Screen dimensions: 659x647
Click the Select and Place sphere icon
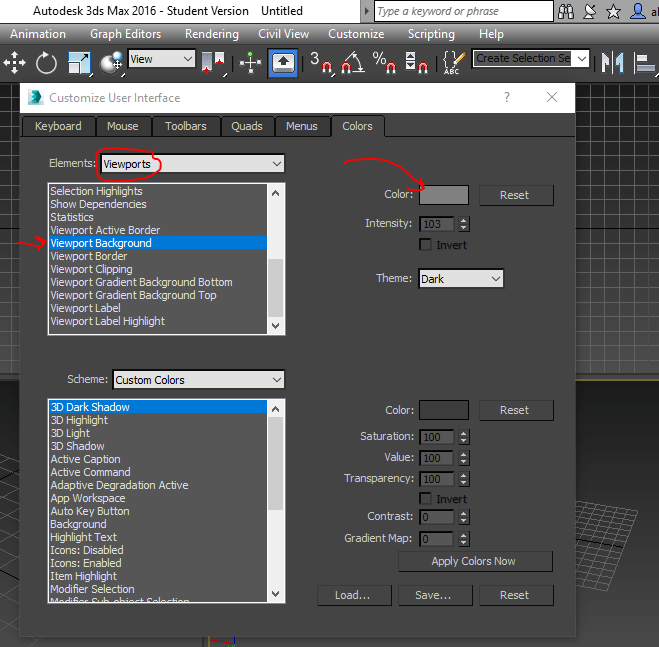coord(111,63)
